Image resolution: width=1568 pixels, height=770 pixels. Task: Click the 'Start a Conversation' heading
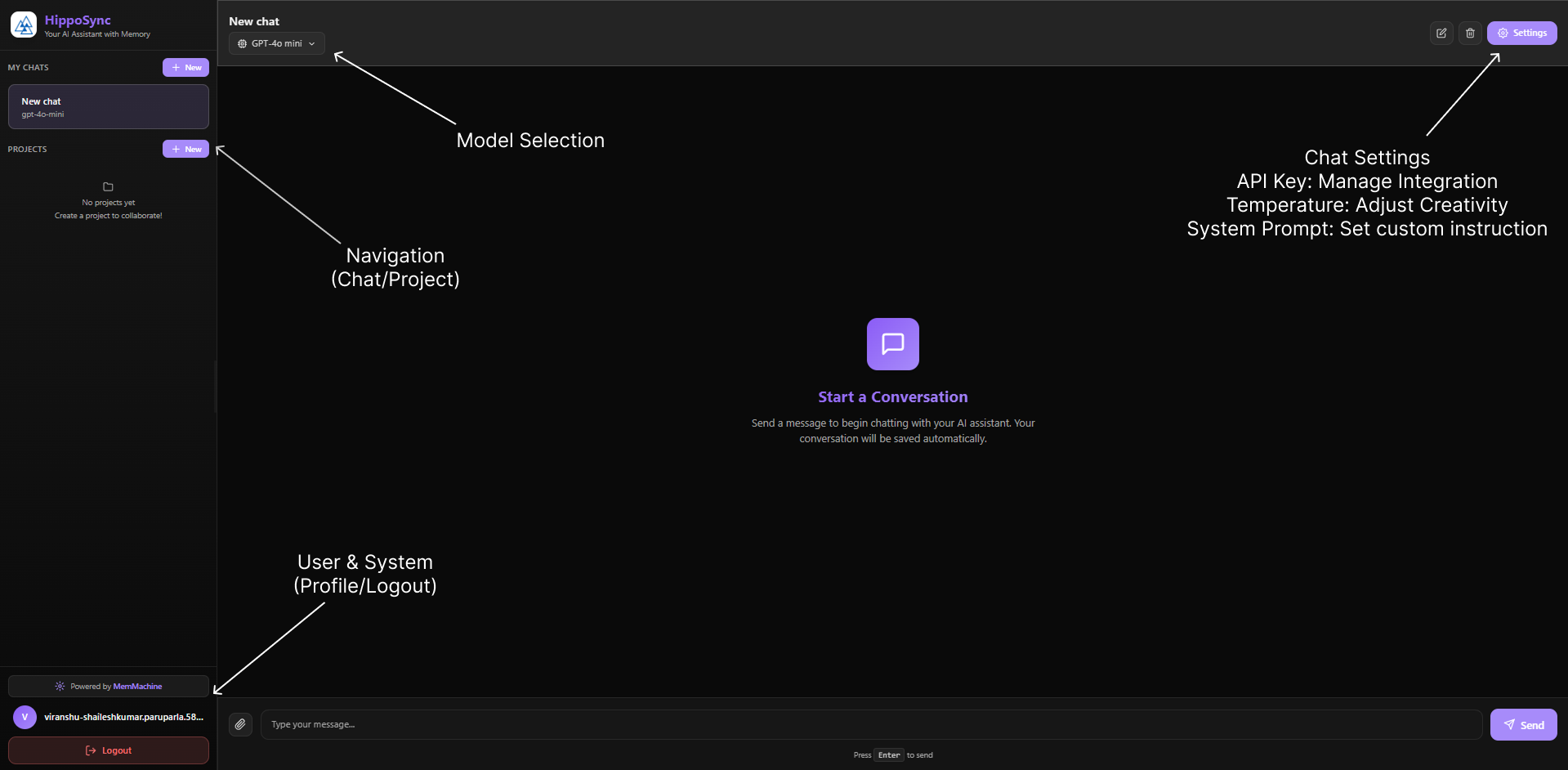click(x=892, y=397)
